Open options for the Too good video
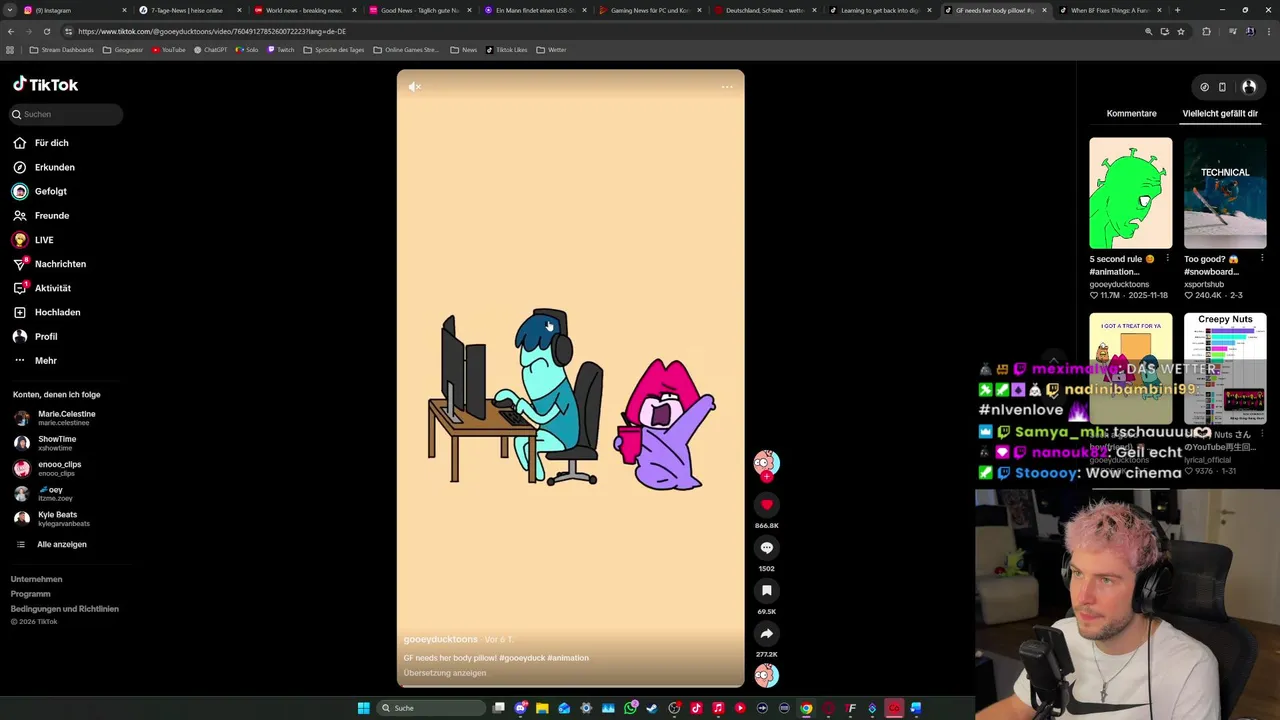The image size is (1280, 720). (1262, 259)
